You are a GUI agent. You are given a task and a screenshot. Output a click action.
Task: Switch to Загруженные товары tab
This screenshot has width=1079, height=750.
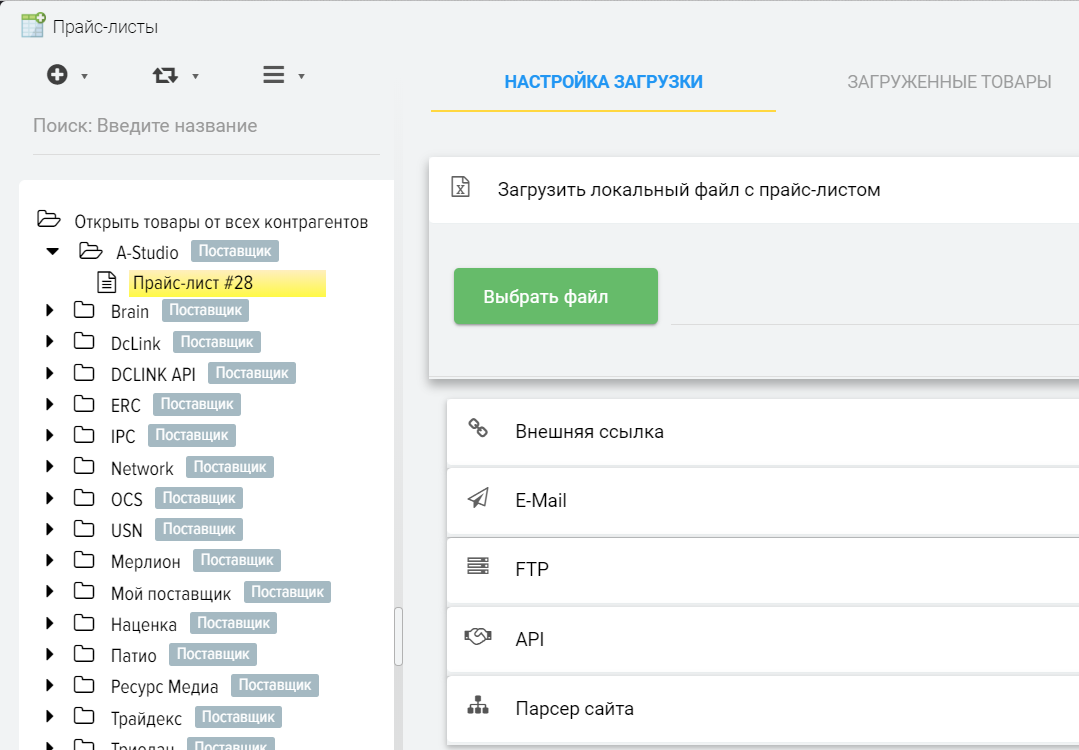tap(949, 82)
